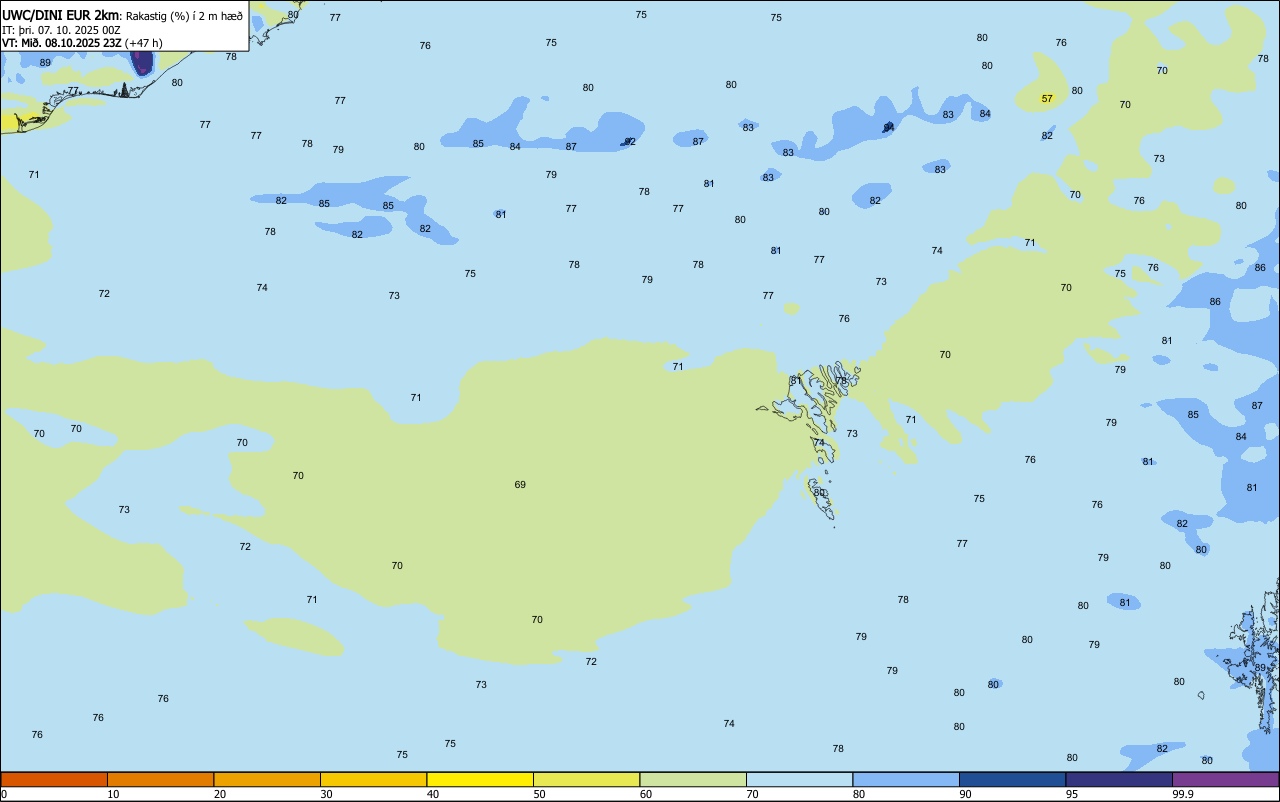Click the "95" legend tick label

(x=1072, y=794)
